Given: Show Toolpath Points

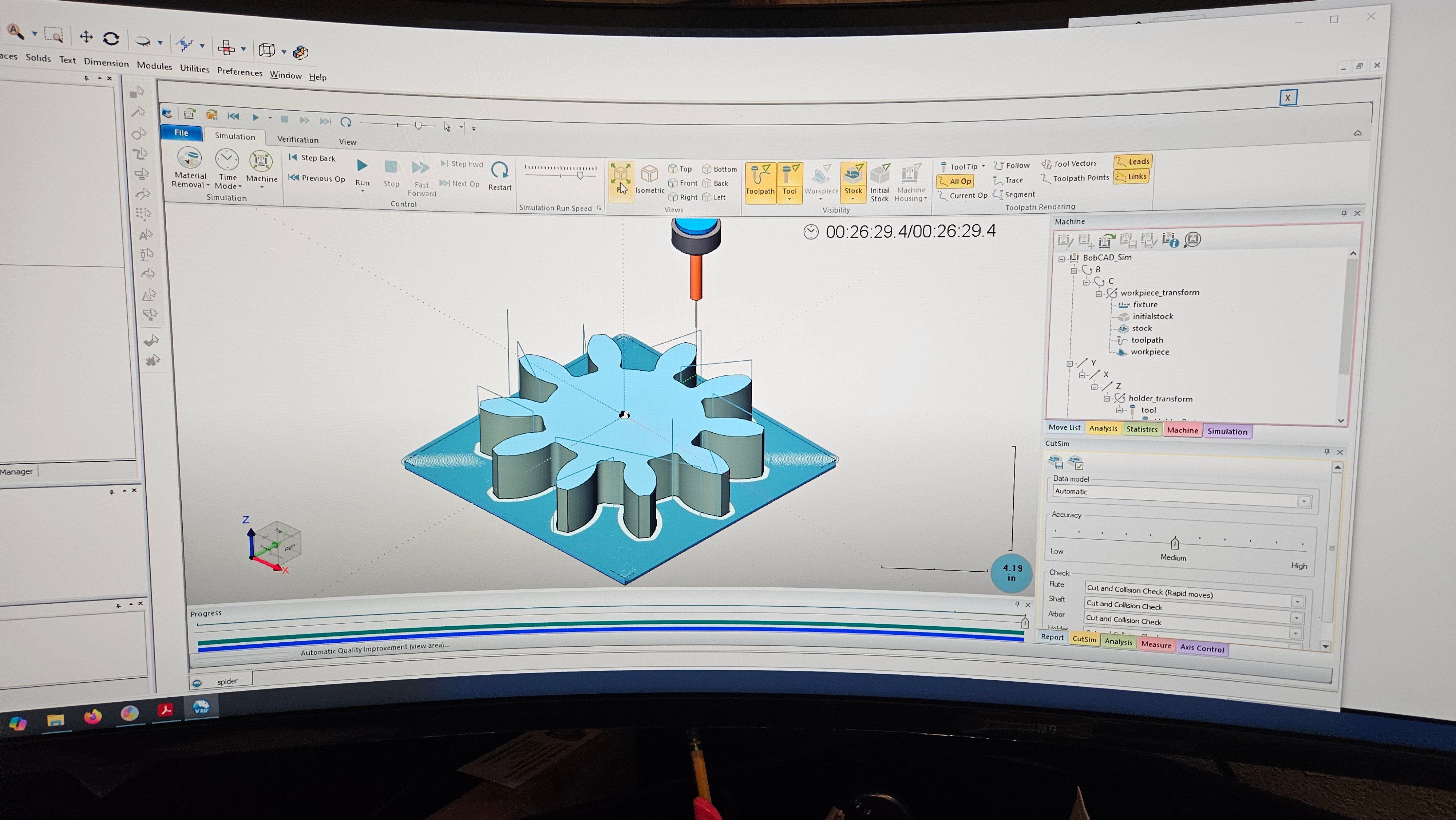Looking at the screenshot, I should click(x=1075, y=178).
